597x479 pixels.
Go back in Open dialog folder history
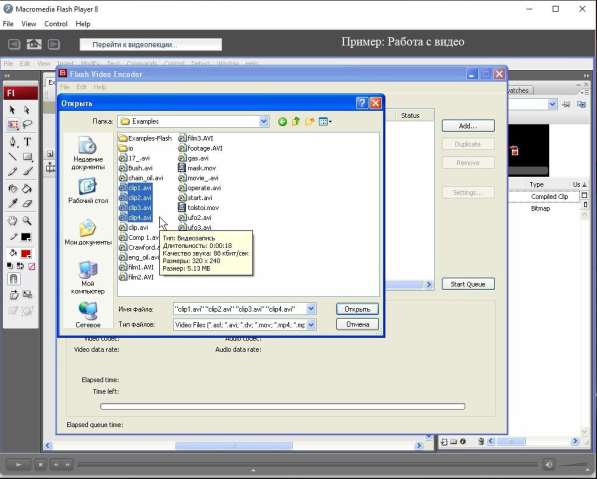coord(282,122)
